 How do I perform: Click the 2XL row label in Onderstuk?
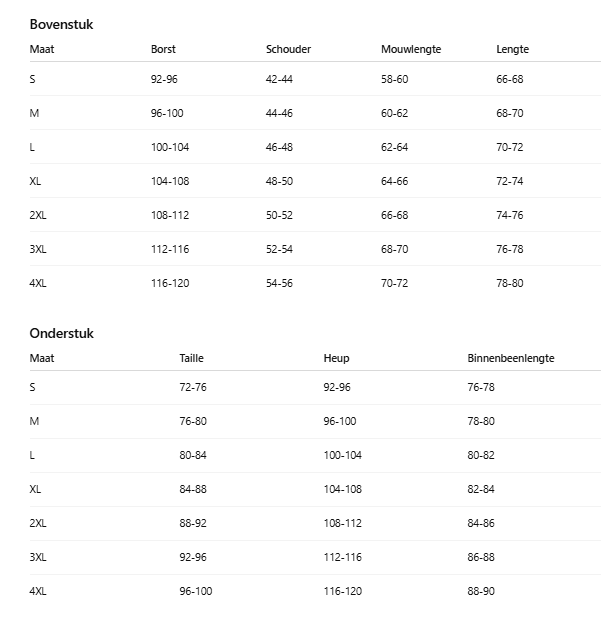[x=39, y=523]
